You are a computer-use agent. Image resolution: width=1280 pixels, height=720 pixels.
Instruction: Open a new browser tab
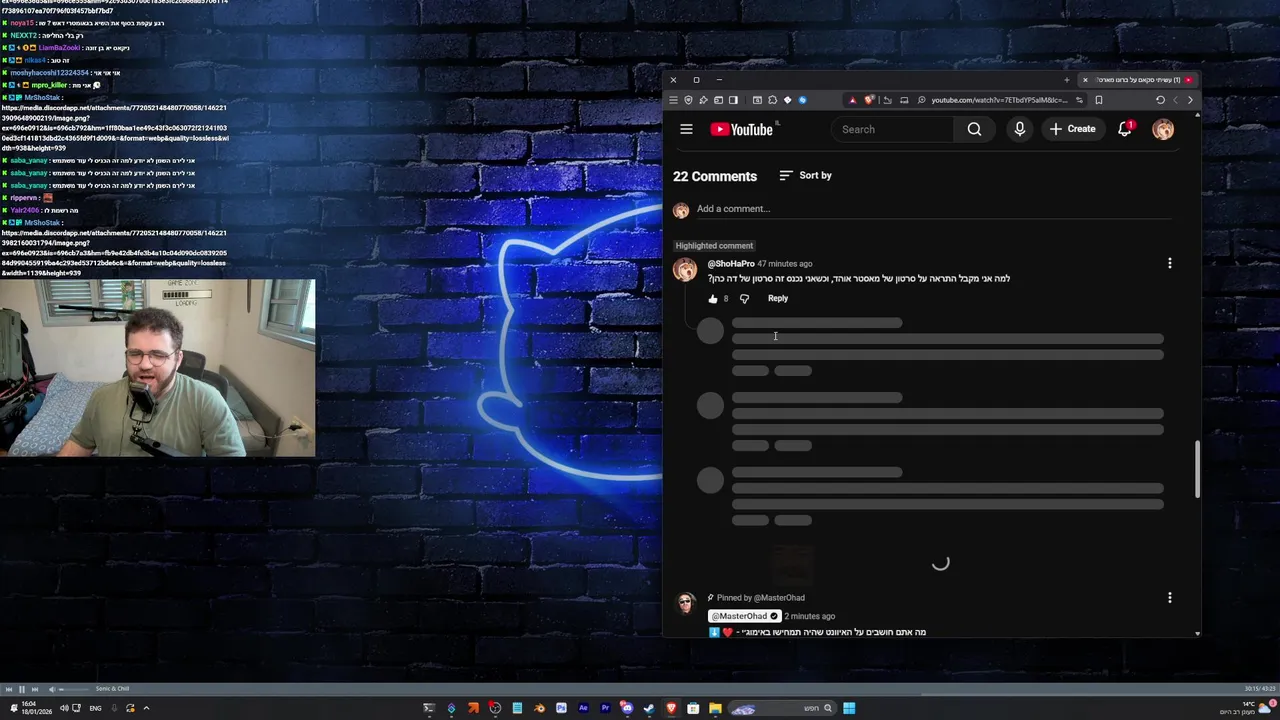1066,80
